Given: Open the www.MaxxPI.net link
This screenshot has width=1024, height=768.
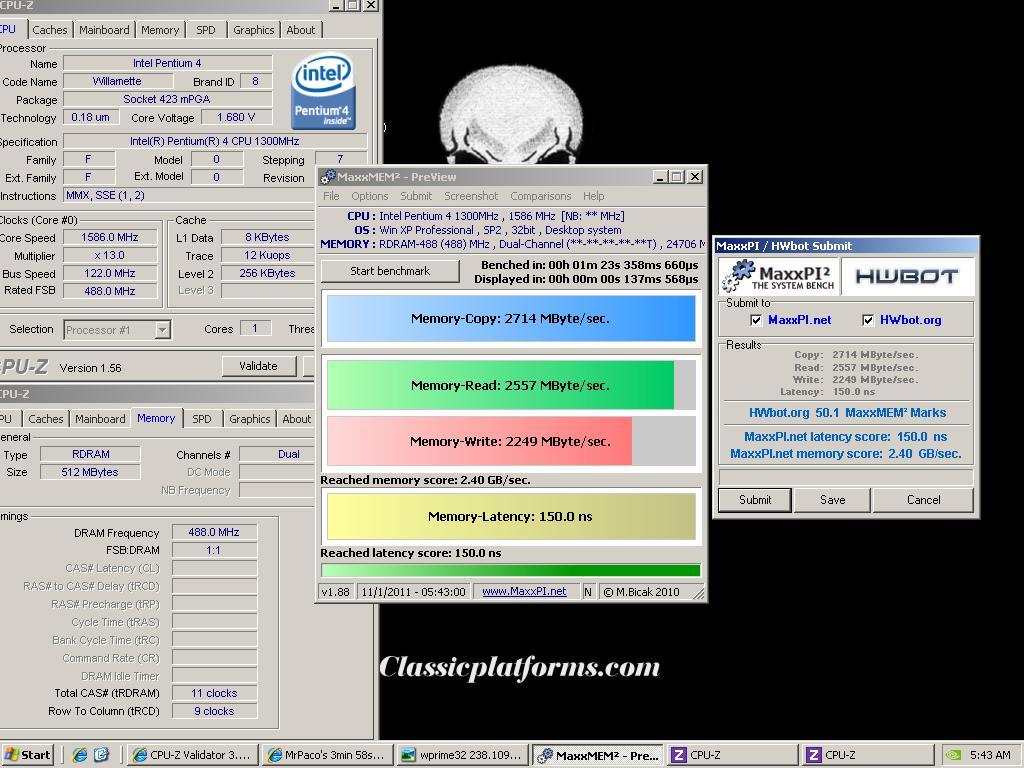Looking at the screenshot, I should 524,592.
